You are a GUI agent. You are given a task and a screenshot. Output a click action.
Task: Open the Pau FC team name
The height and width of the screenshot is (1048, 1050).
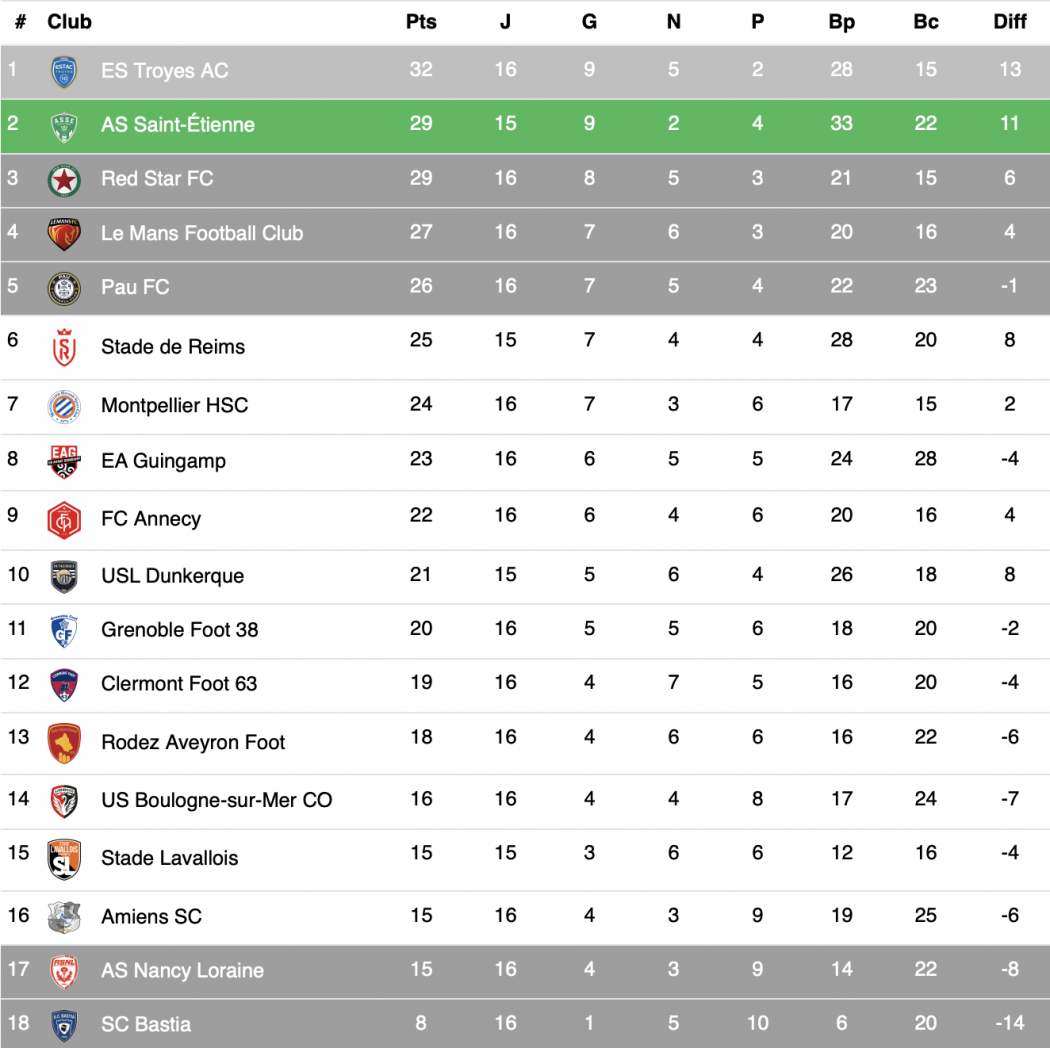(135, 287)
